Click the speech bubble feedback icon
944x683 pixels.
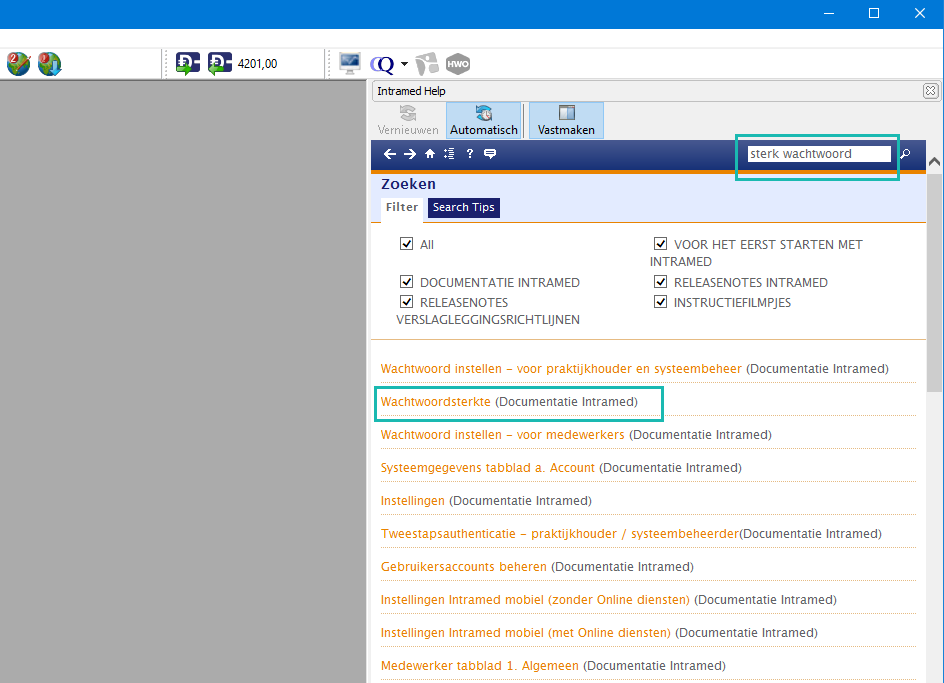pyautogui.click(x=490, y=154)
